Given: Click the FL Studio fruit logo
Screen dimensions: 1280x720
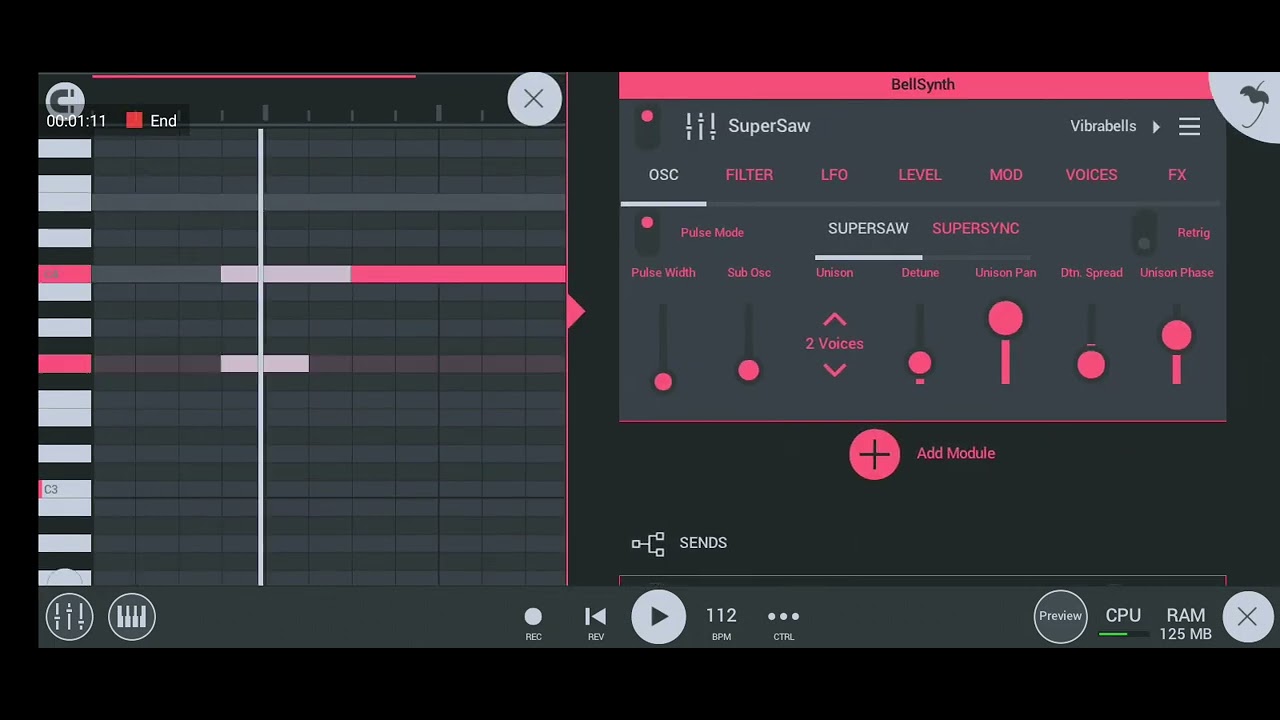Looking at the screenshot, I should tap(1252, 103).
